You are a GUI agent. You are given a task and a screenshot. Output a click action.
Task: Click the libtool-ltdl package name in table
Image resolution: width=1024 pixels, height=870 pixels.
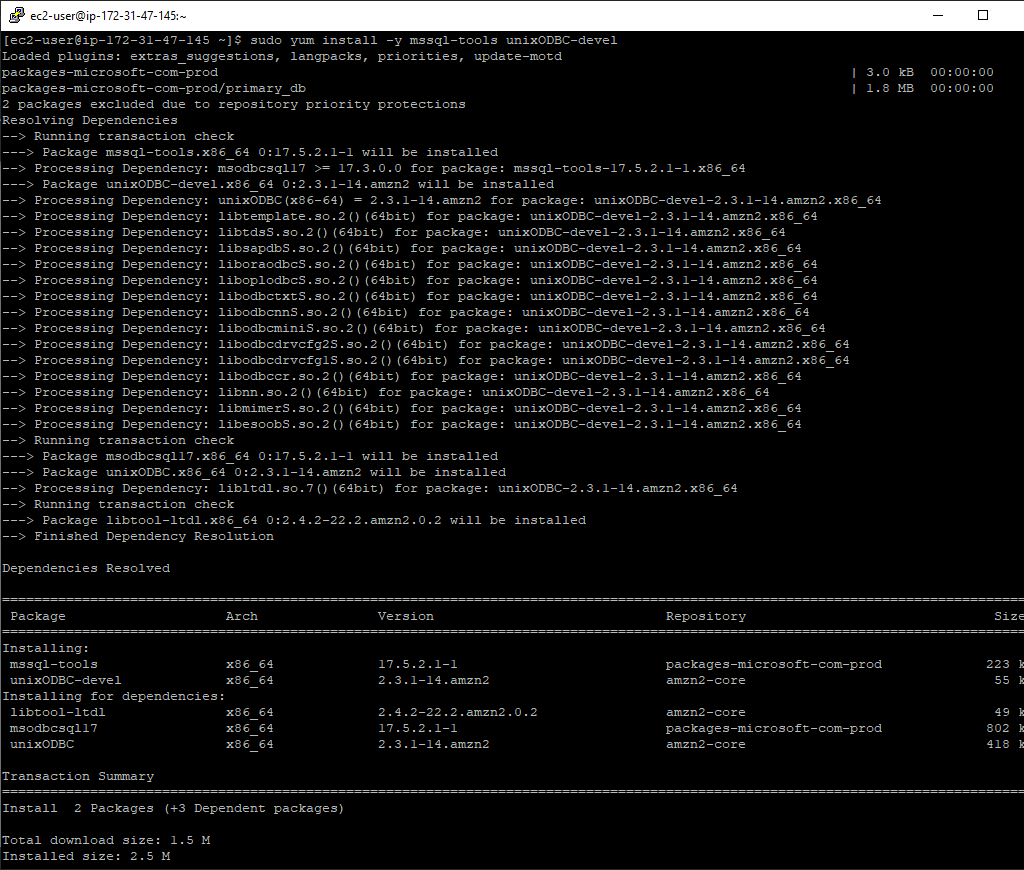(57, 713)
